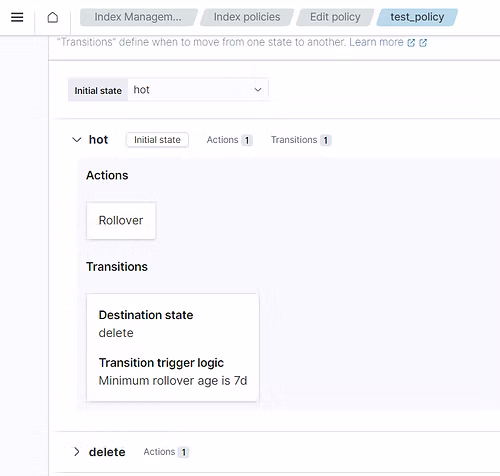Screen dimensions: 500x476
Task: Click the Edit policy breadcrumb
Action: click(335, 17)
